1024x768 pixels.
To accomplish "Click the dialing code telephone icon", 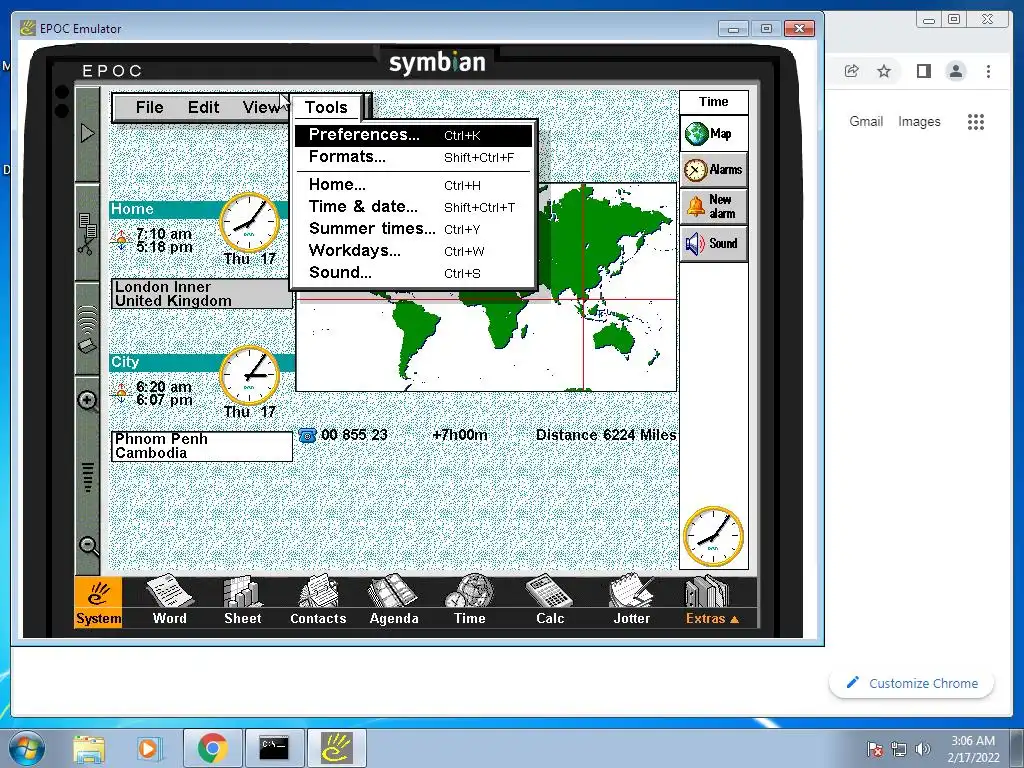I will point(307,435).
